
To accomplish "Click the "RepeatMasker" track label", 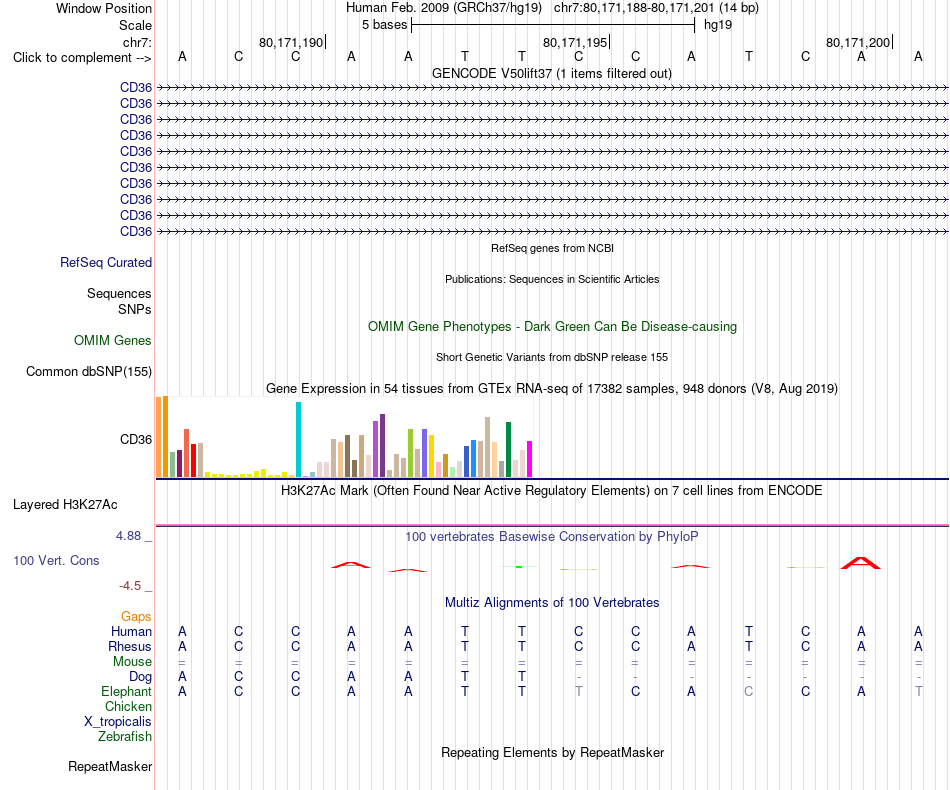I will pos(110,766).
